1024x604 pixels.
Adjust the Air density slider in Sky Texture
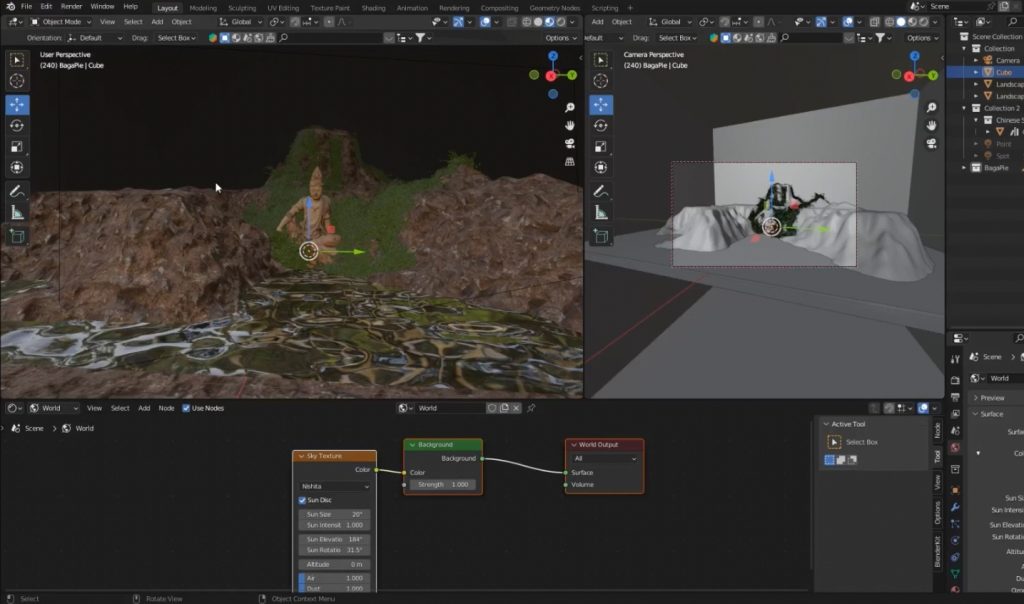(335, 578)
